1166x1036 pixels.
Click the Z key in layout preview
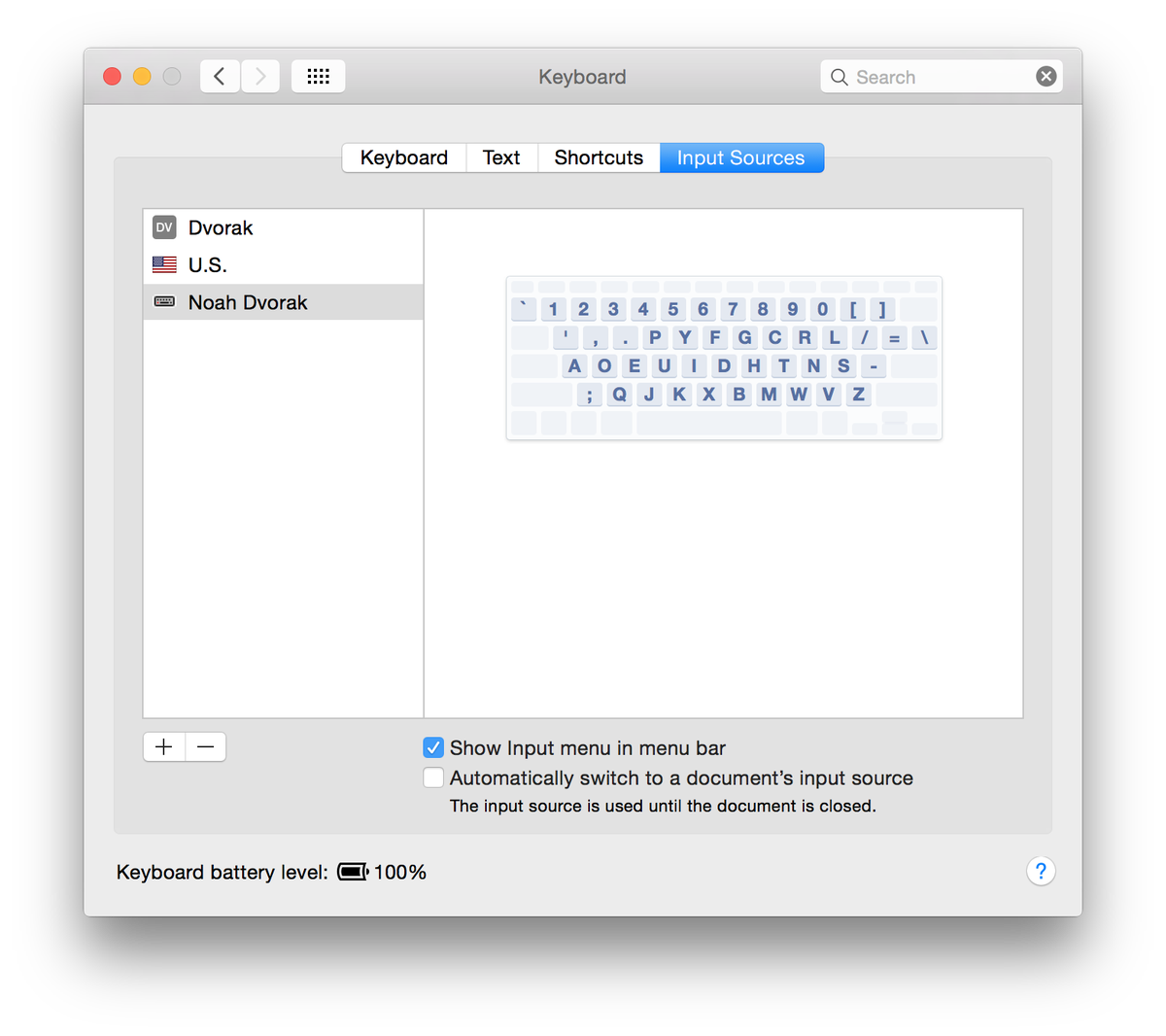click(858, 394)
